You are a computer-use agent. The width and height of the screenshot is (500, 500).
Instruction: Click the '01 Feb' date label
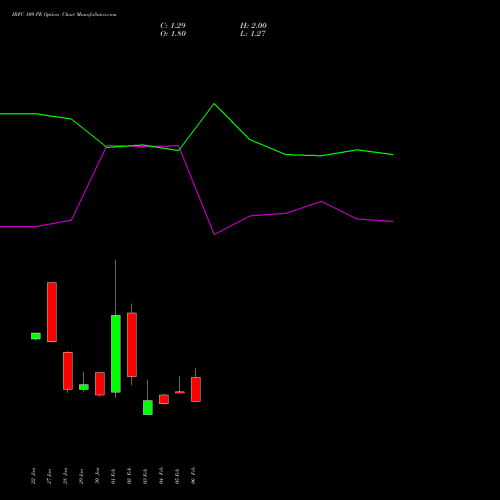(113, 476)
